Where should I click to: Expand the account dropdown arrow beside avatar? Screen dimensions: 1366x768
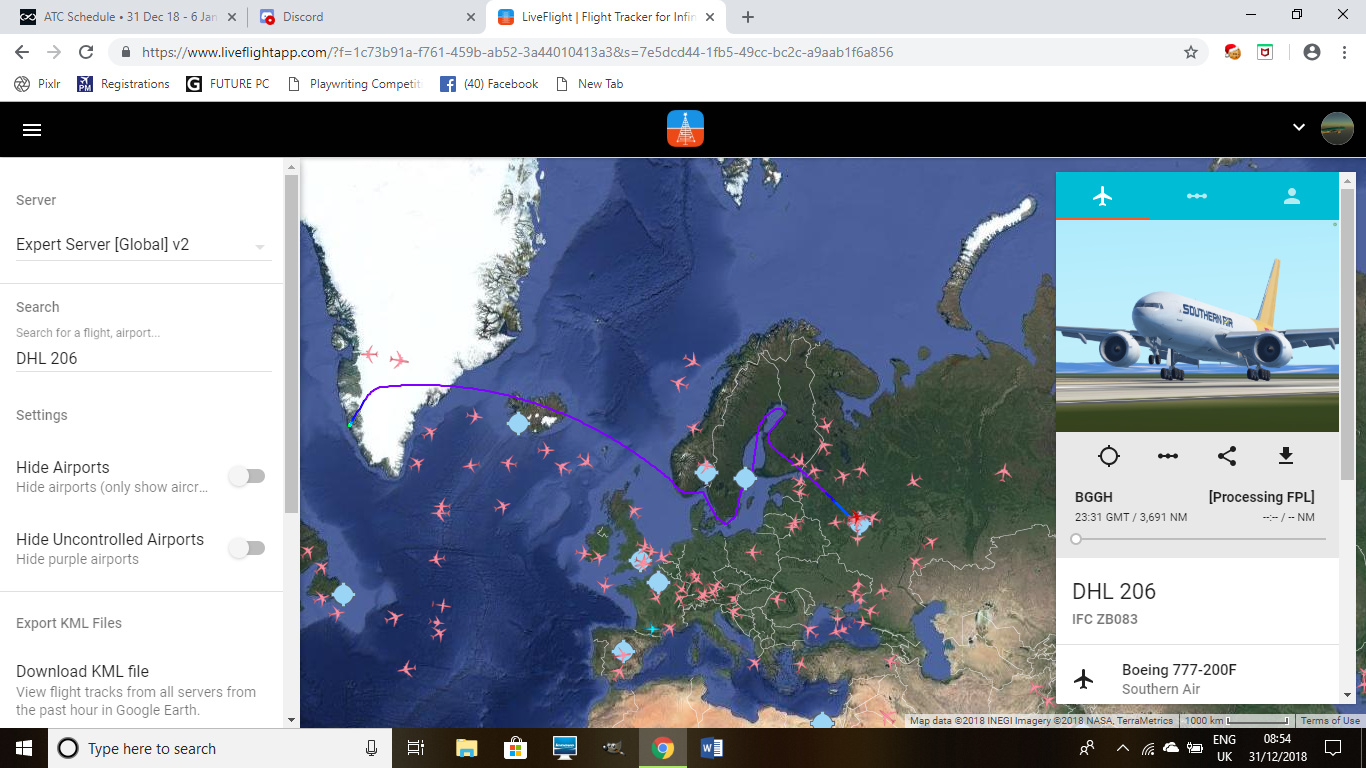click(x=1298, y=128)
